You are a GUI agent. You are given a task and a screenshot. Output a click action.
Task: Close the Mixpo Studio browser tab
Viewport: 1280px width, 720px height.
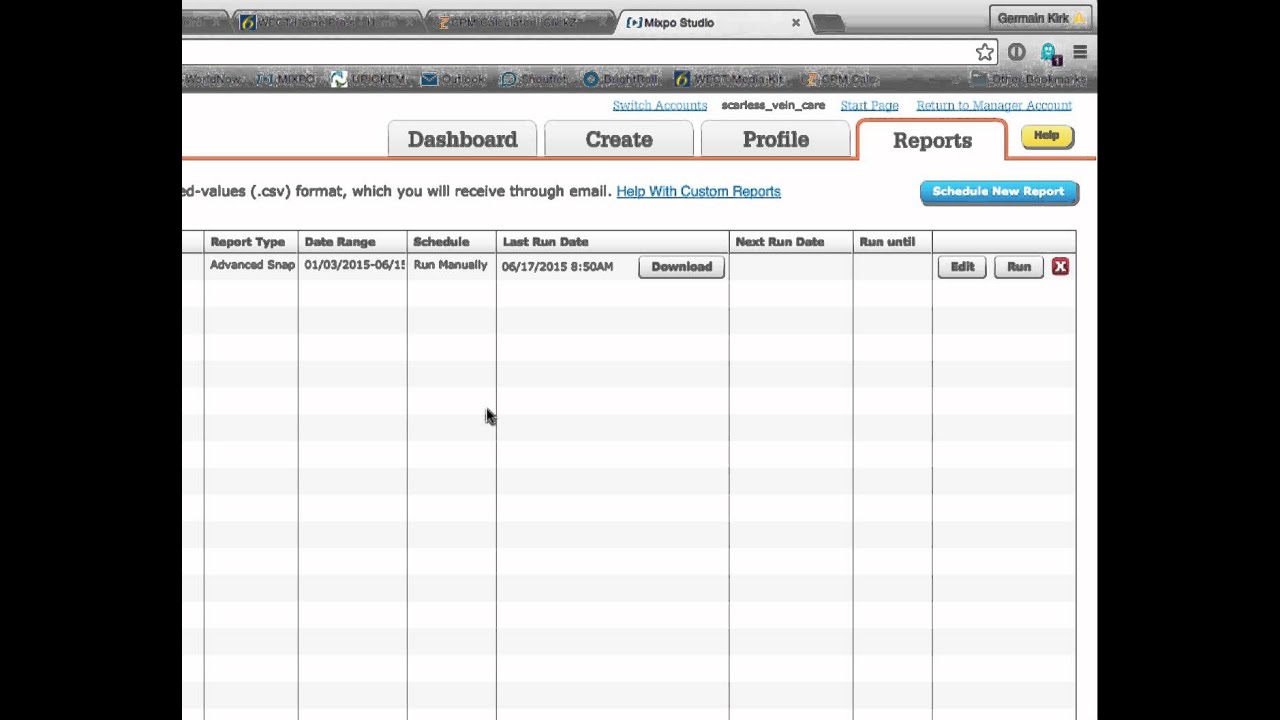pos(796,22)
